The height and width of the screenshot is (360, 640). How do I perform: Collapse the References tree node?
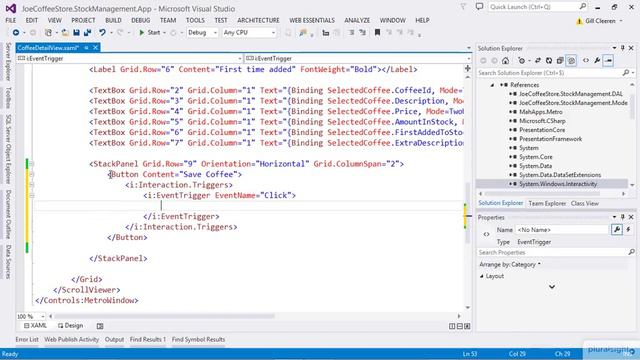492,85
